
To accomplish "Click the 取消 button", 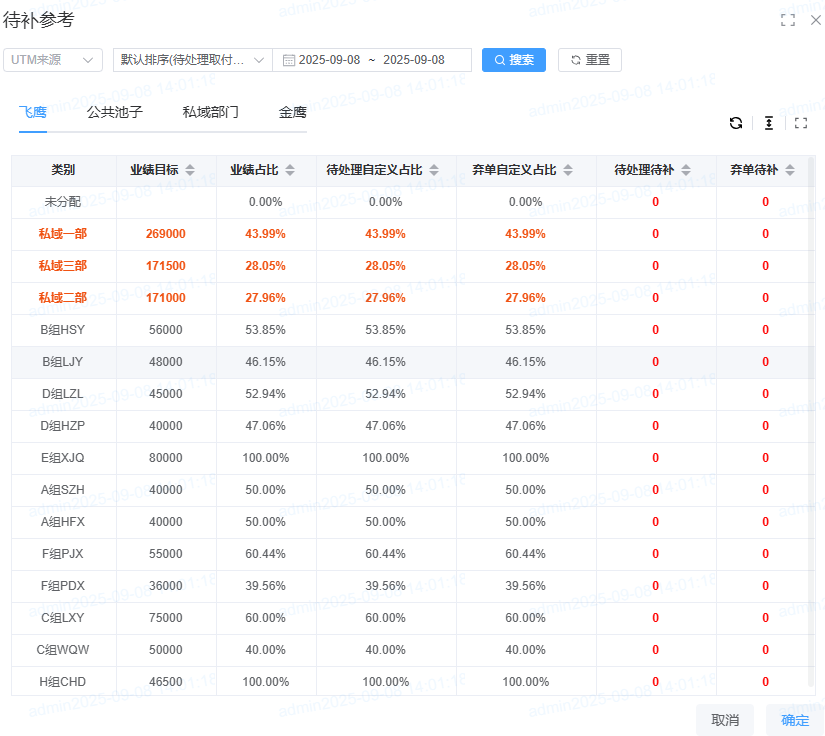I will click(725, 720).
